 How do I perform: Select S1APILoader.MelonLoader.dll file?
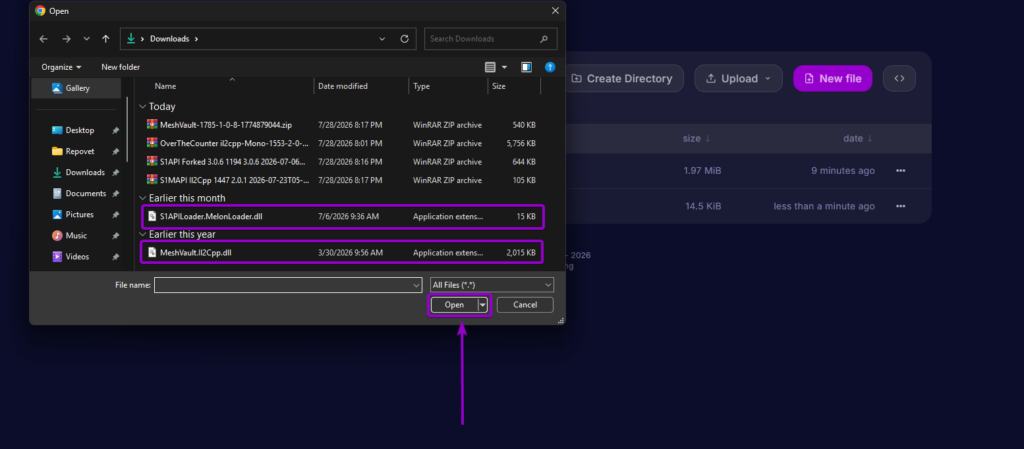pos(342,217)
